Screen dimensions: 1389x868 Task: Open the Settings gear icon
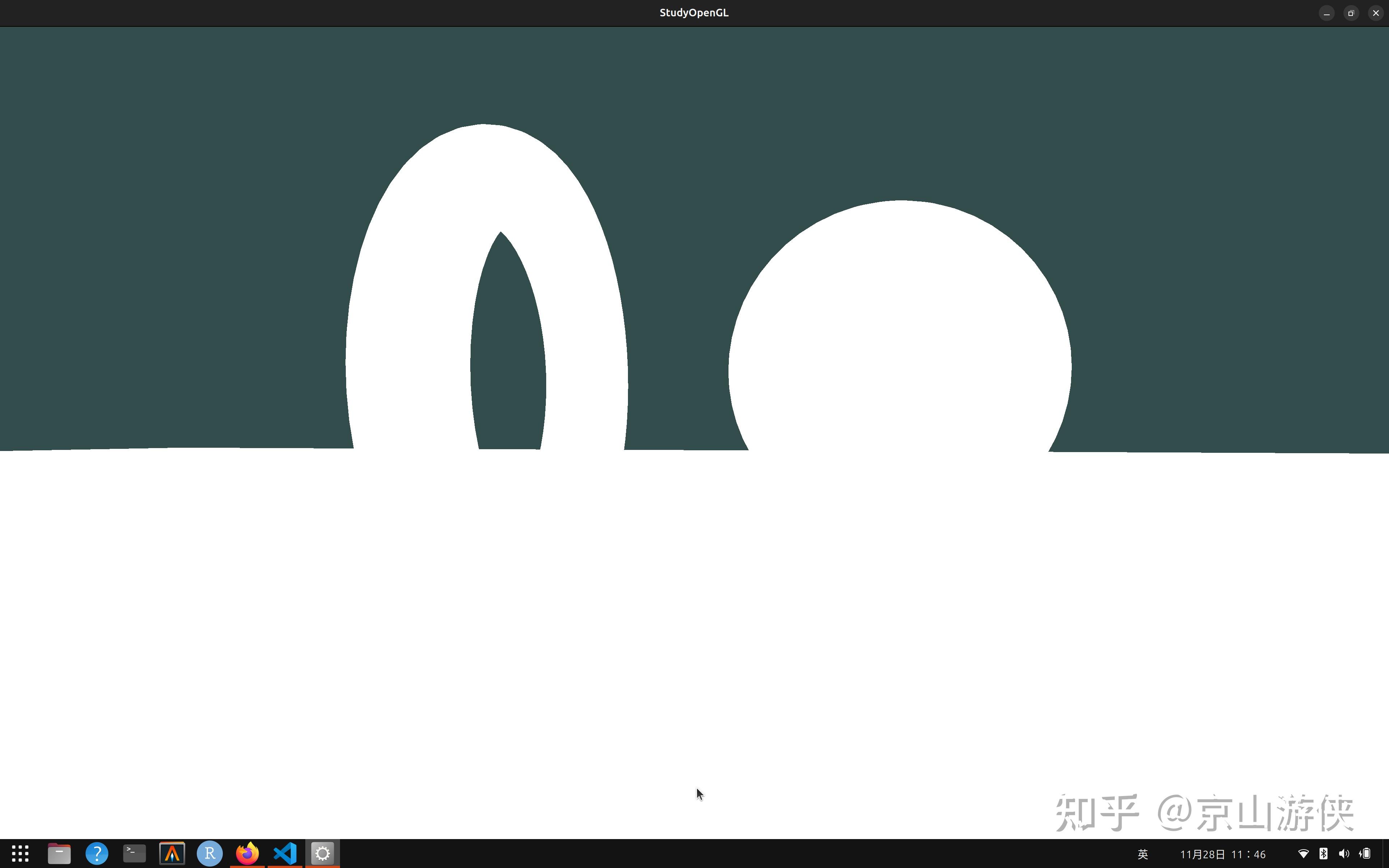coord(322,854)
